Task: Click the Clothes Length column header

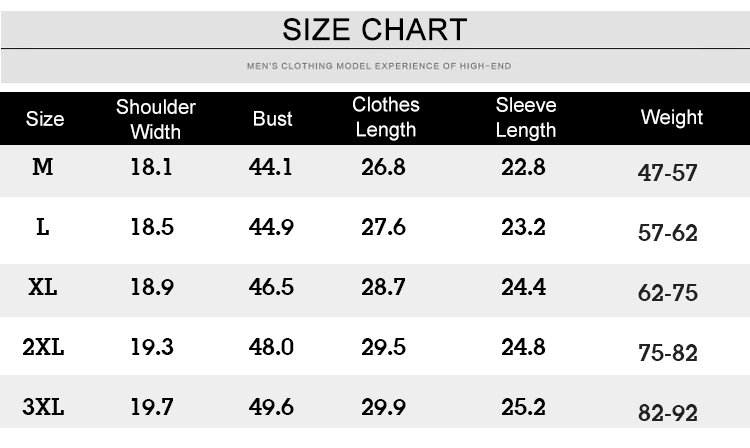Action: coord(386,117)
